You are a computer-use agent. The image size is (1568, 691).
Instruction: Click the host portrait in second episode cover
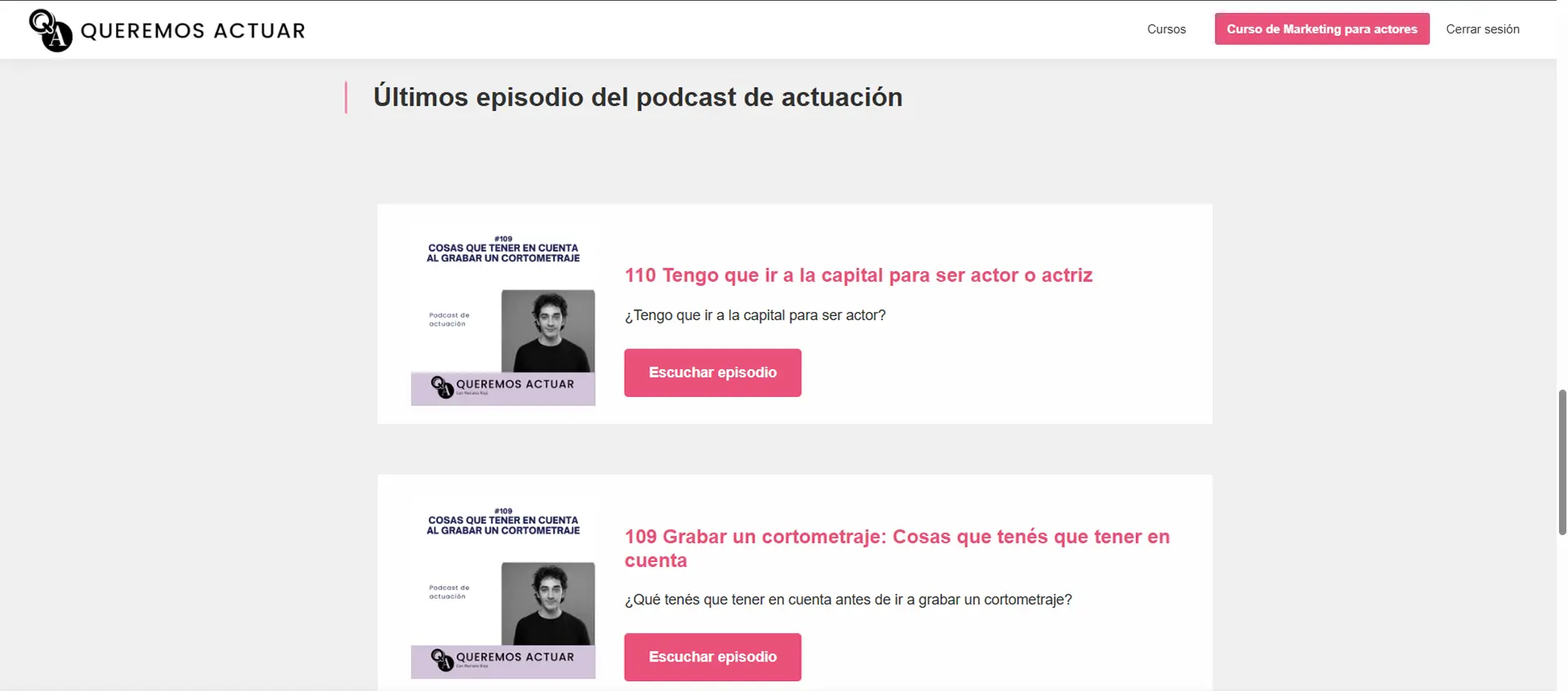click(x=548, y=604)
